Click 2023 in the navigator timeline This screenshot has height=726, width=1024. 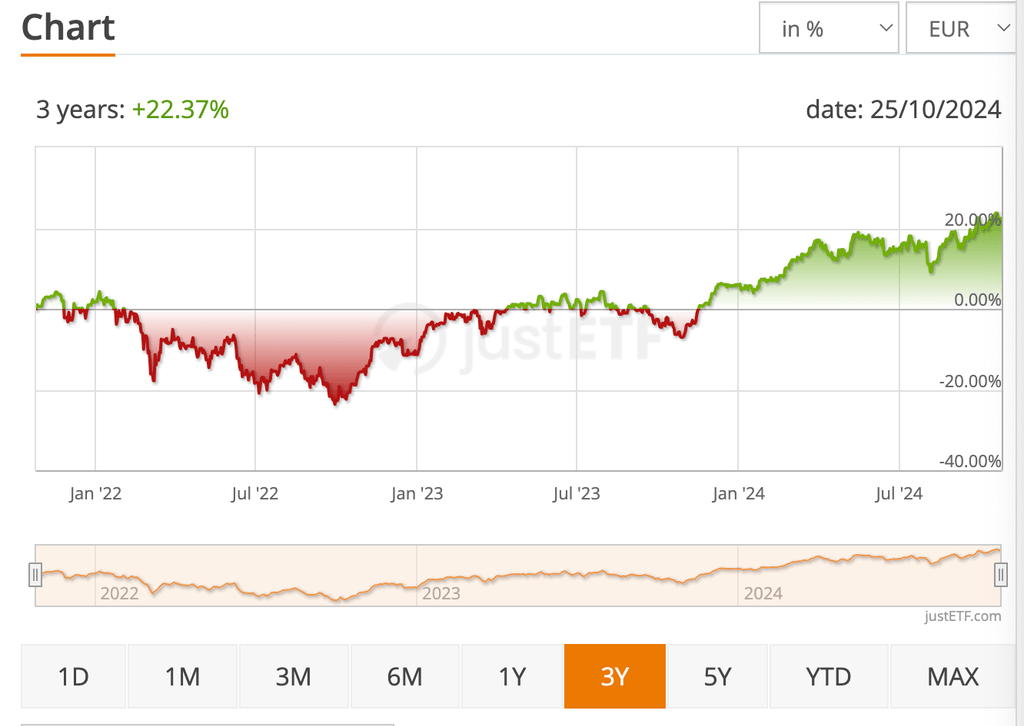click(x=441, y=593)
